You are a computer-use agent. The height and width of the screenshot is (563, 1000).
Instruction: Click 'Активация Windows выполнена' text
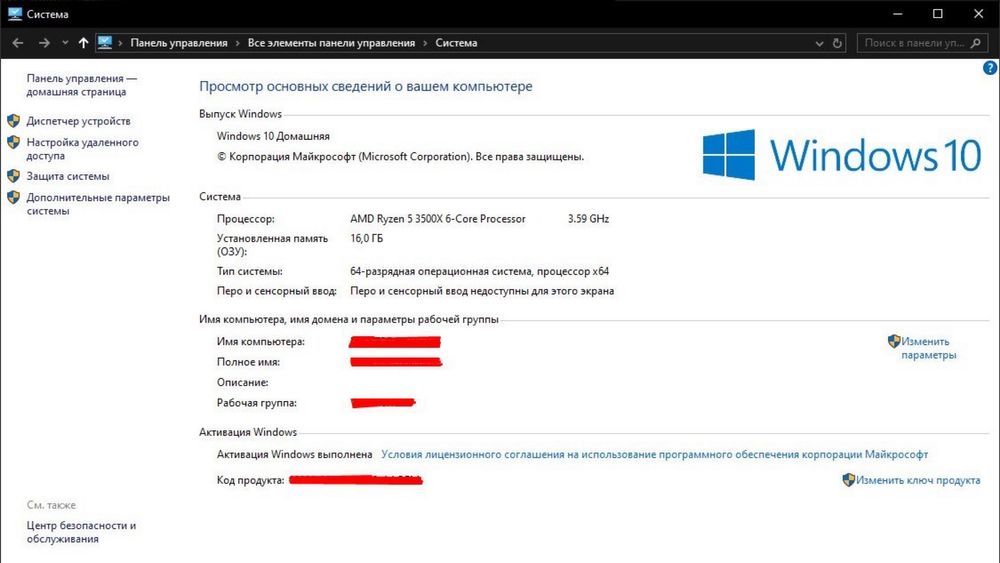(x=294, y=454)
